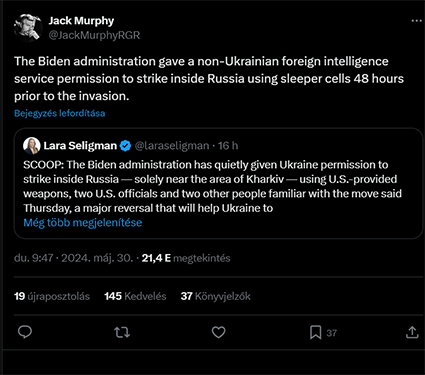The image size is (425, 375).
Task: Open the @JackMurphyRGR handle link
Action: (x=94, y=35)
